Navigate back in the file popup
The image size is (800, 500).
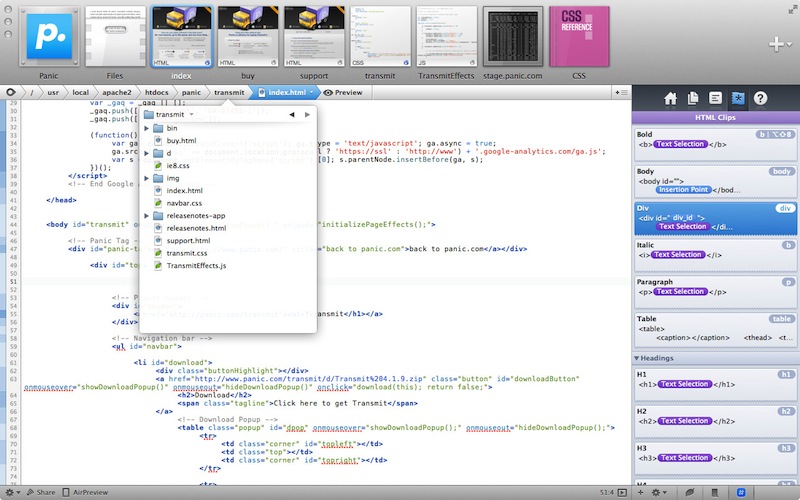pos(291,115)
